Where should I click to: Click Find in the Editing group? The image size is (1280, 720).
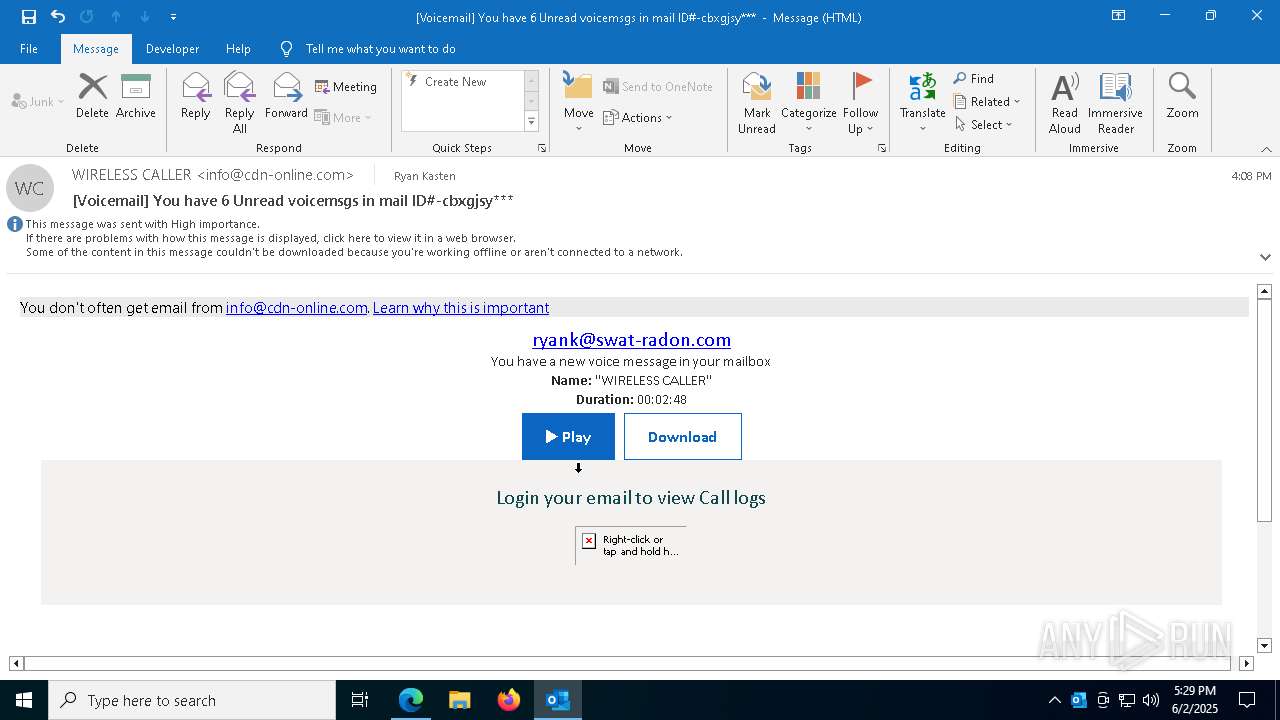pos(974,79)
